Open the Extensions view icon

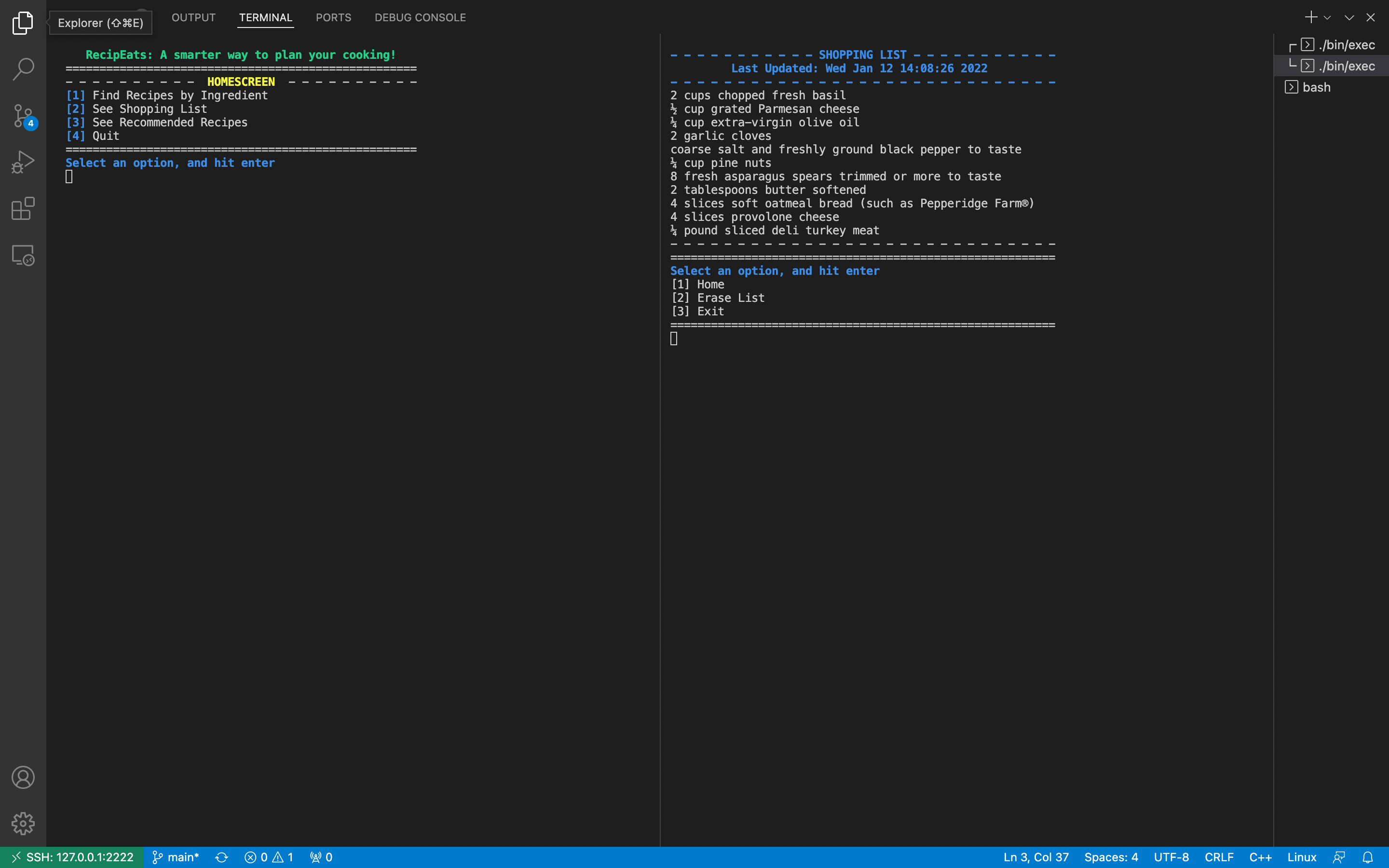(x=23, y=208)
